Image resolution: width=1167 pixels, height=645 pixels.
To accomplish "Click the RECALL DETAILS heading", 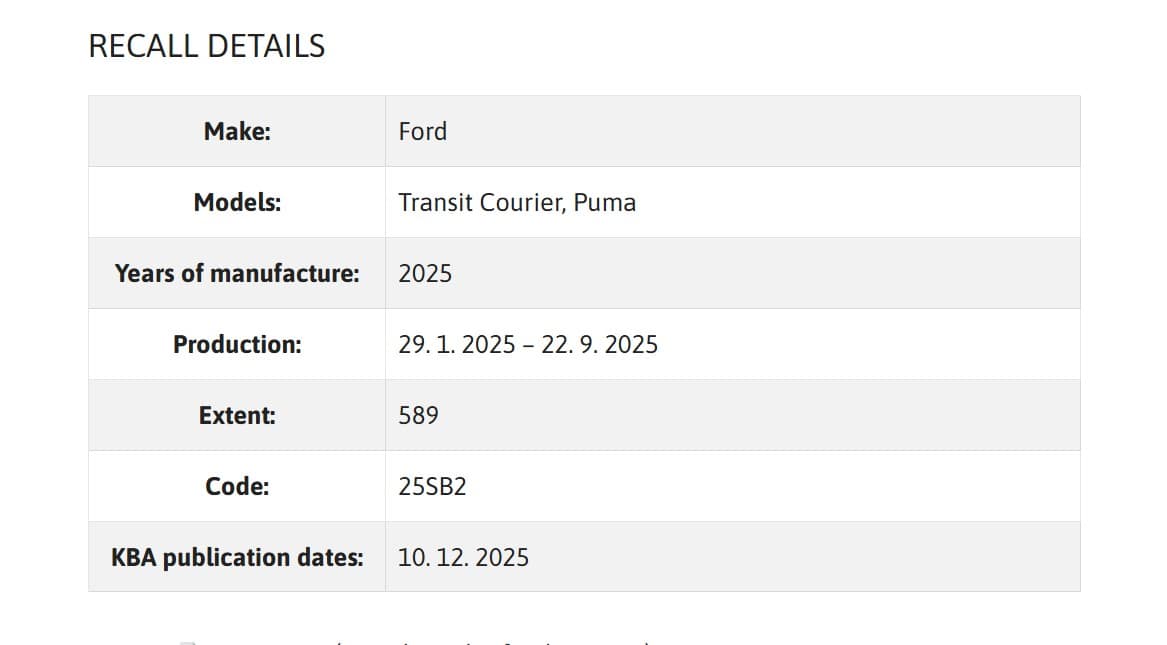I will point(207,46).
